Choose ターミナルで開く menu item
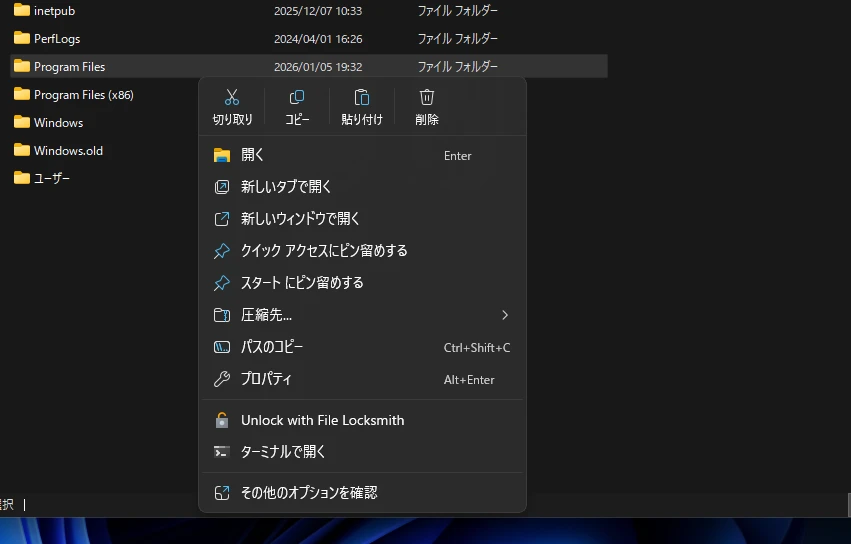Viewport: 851px width, 544px height. 283,452
